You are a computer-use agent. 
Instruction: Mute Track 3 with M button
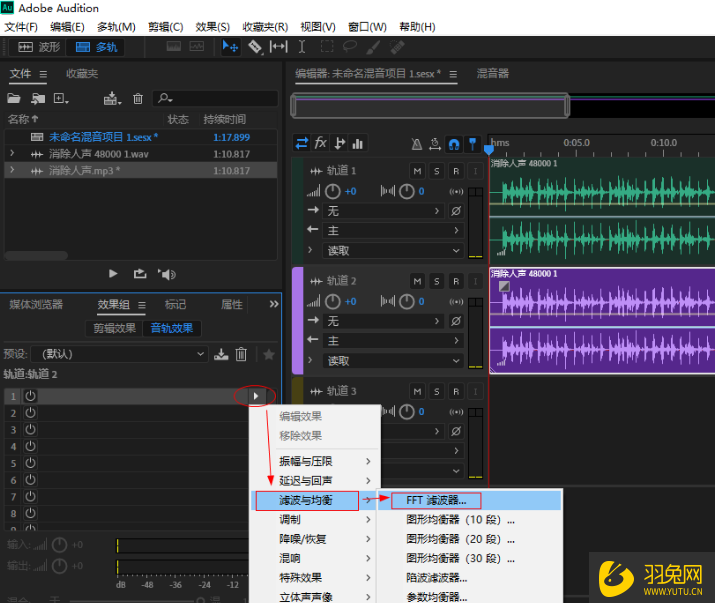tap(417, 392)
